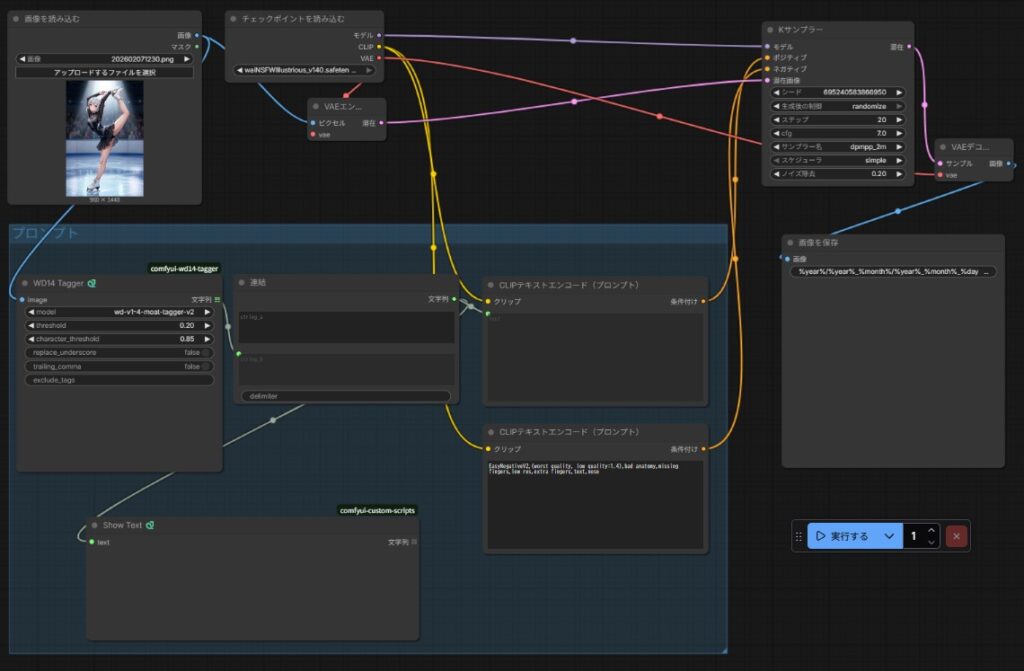The width and height of the screenshot is (1024, 671).
Task: Click アップロードするファイルを選択 button
Action: [x=104, y=73]
